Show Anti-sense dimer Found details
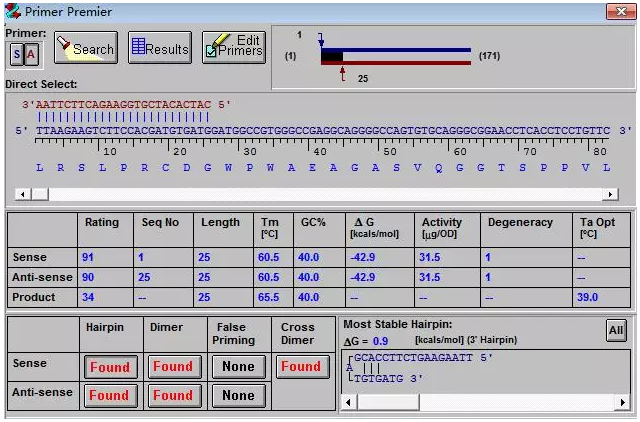This screenshot has width=640, height=422. (173, 395)
